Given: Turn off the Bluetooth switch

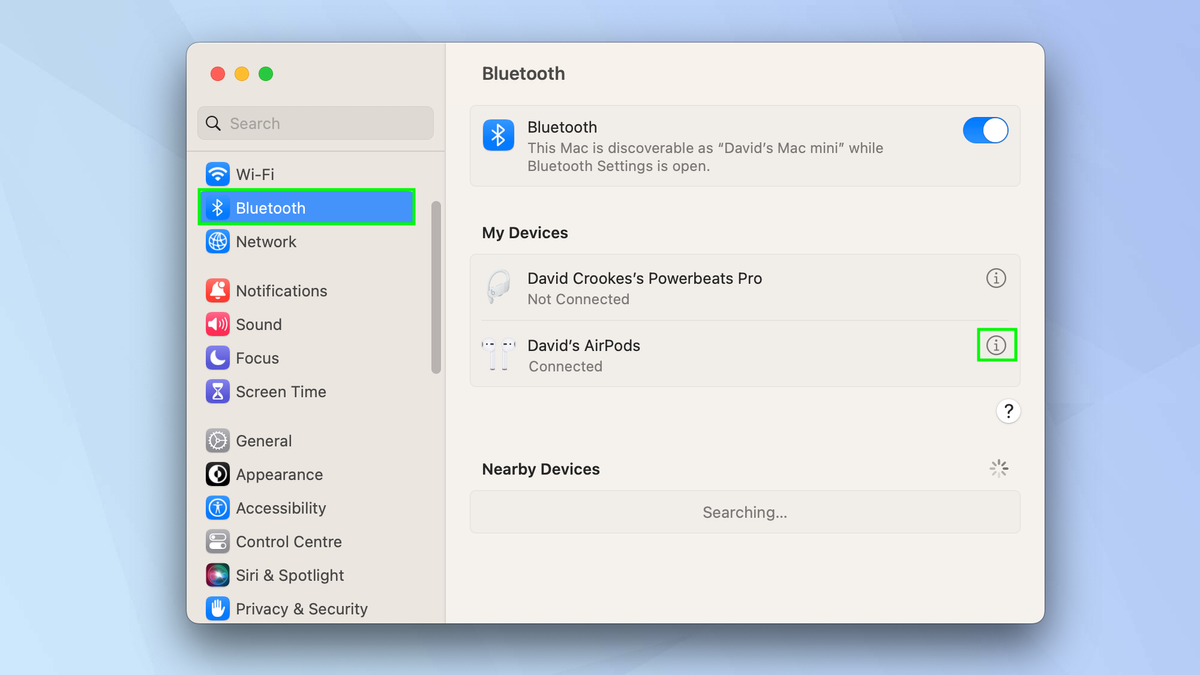Looking at the screenshot, I should coord(985,130).
